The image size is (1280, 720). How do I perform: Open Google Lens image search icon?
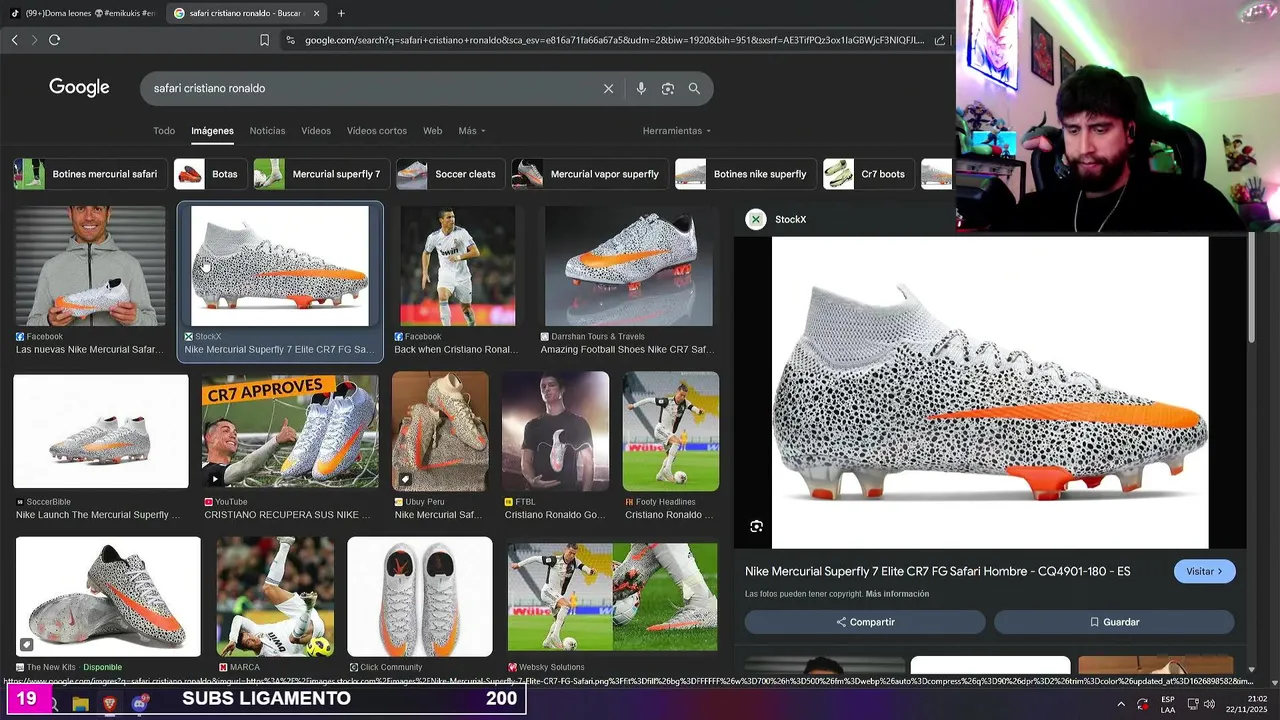coord(667,89)
